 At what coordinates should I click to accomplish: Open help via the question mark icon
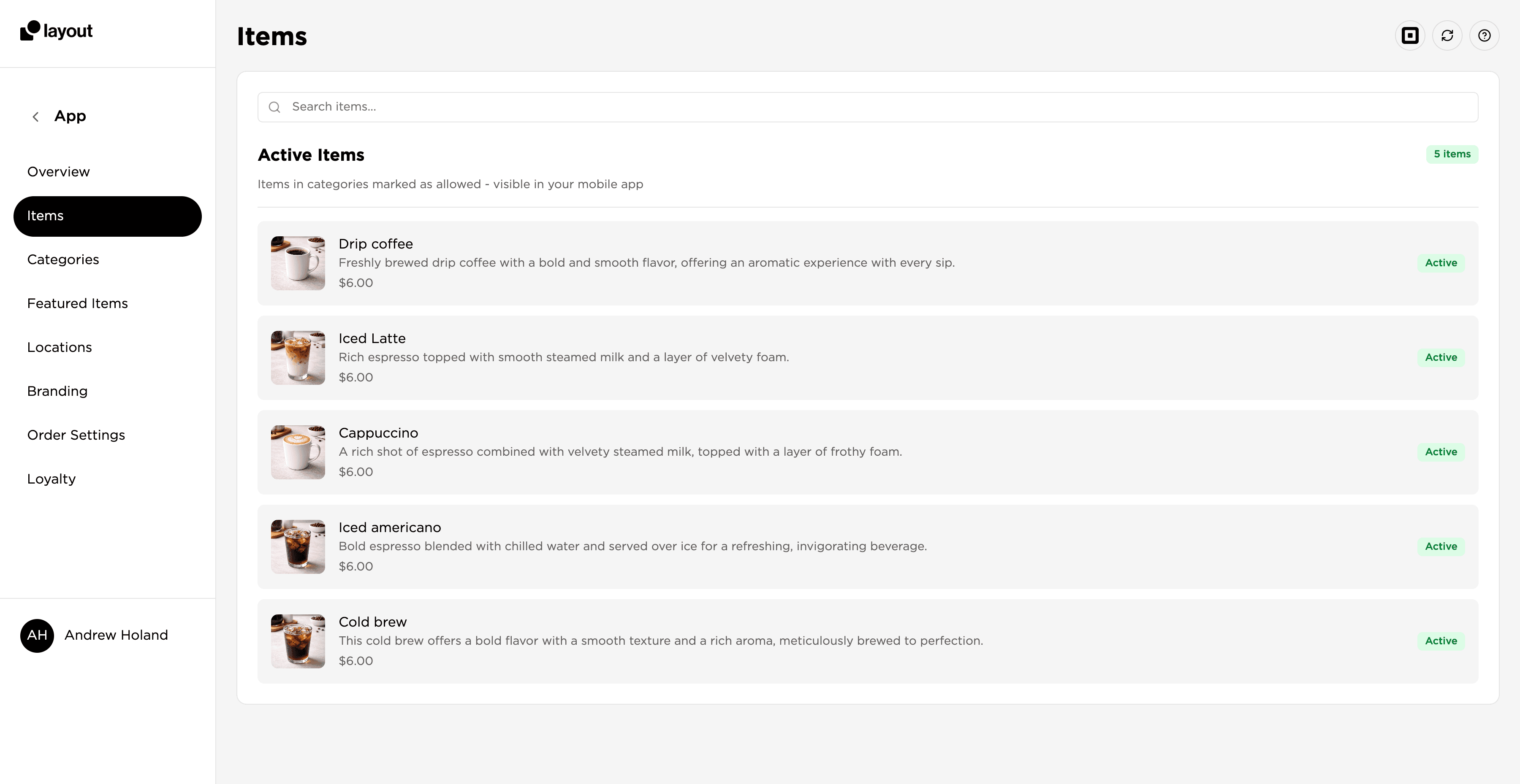(1485, 35)
